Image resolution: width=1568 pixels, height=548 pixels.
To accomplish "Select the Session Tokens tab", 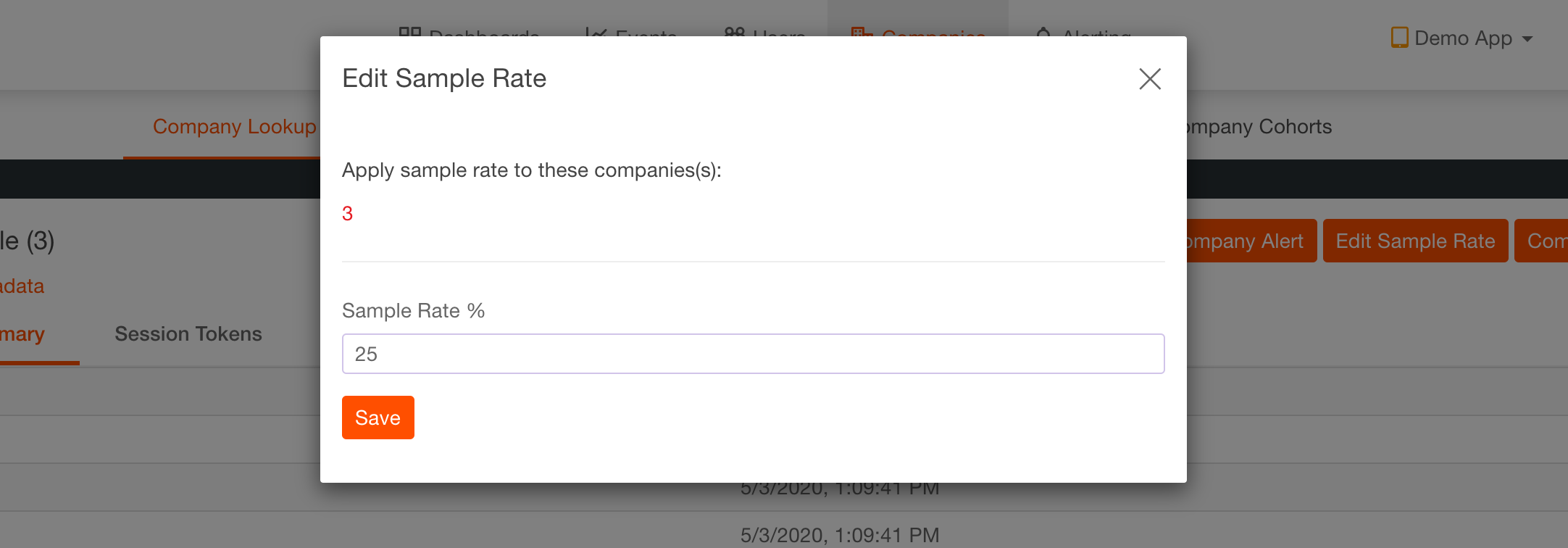I will tap(188, 334).
